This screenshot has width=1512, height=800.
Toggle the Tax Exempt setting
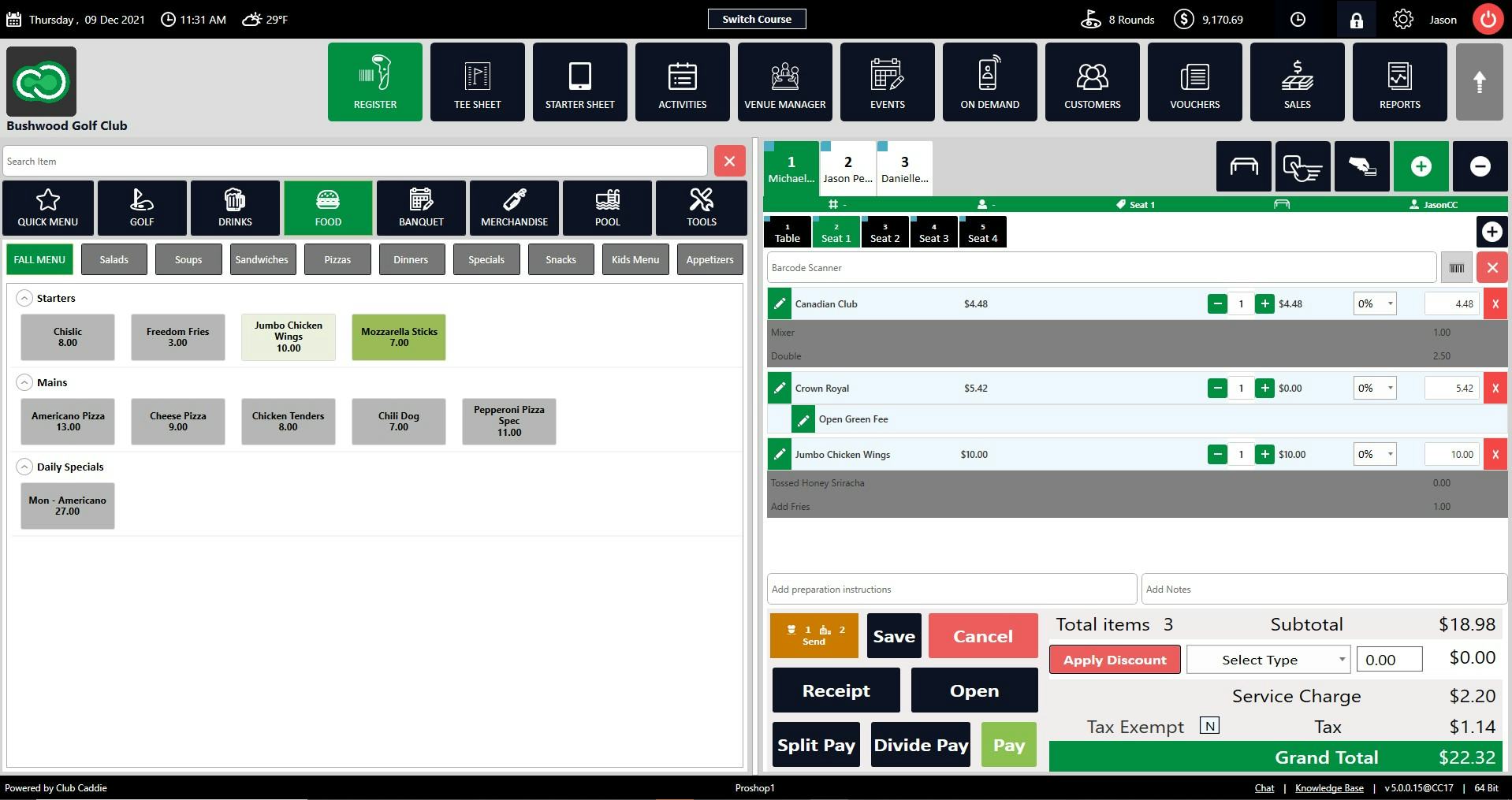(1208, 726)
